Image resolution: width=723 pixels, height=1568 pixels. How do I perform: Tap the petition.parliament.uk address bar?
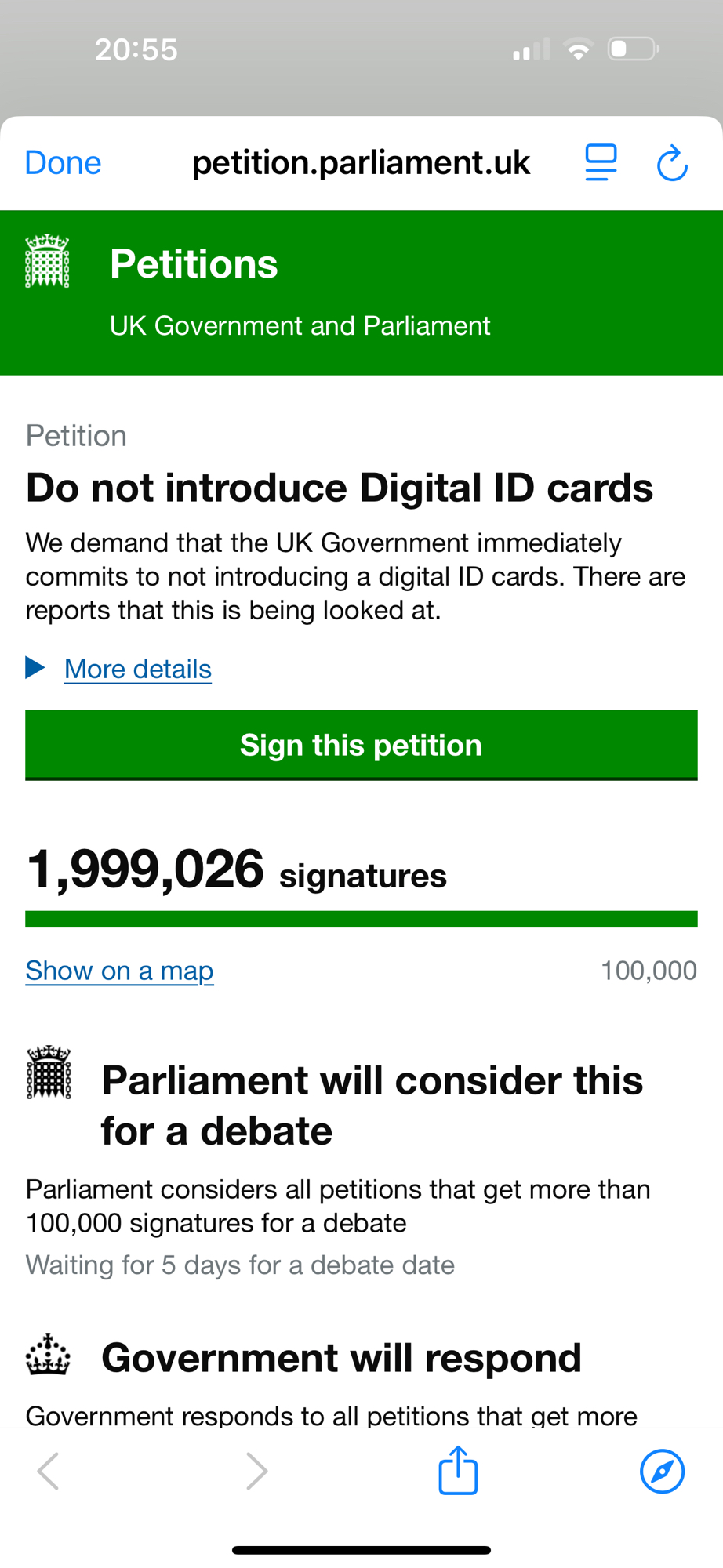pos(361,163)
